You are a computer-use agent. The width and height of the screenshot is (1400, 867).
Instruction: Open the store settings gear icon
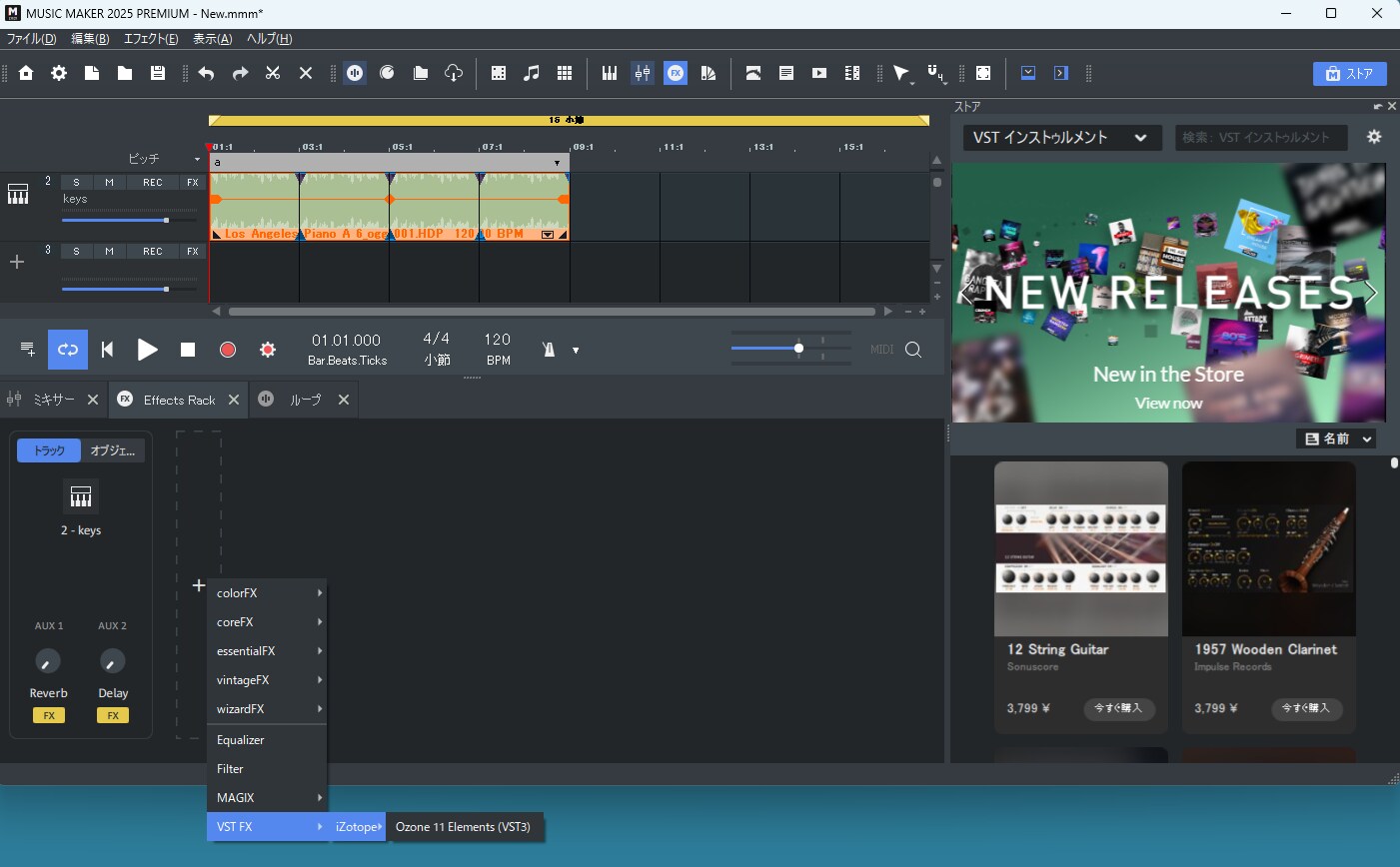[1374, 137]
